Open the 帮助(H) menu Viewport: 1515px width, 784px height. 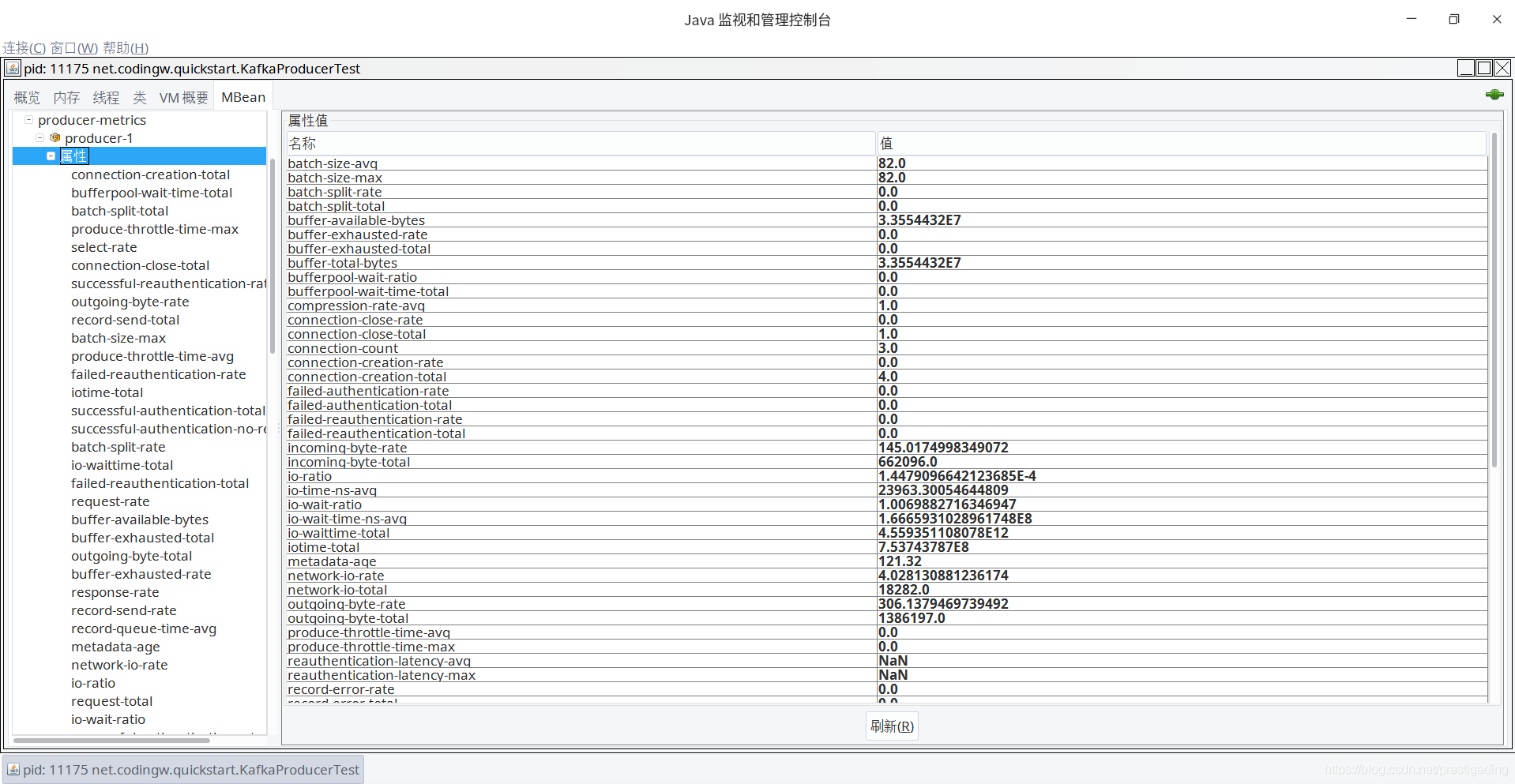[x=126, y=48]
